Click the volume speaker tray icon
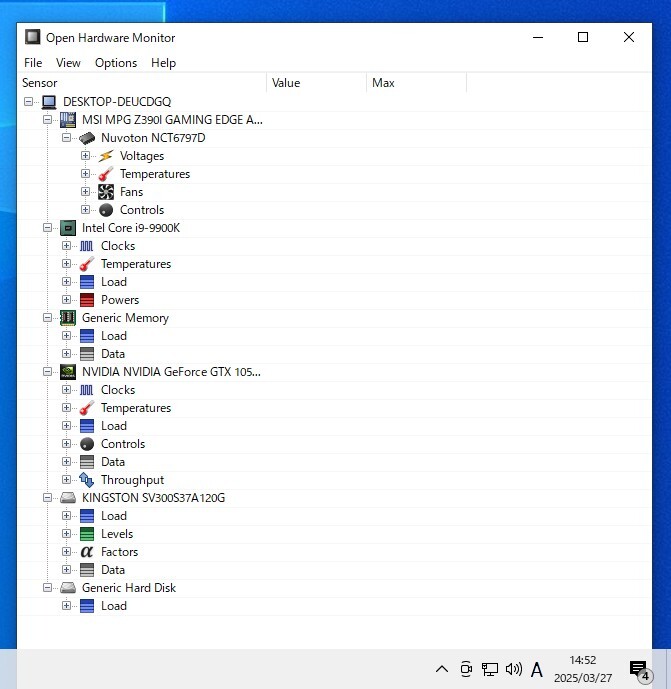 513,669
